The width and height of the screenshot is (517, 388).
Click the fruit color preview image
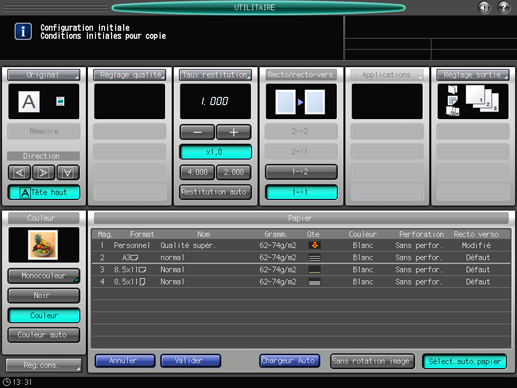[x=43, y=245]
